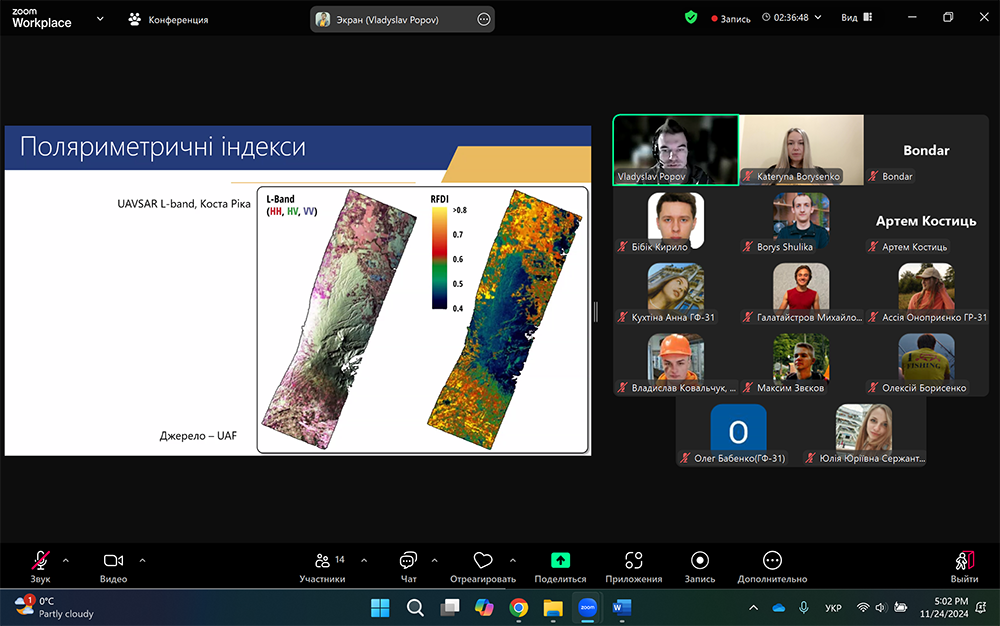1000x626 pixels.
Task: Click the panel divider handle beside the slide
Action: (x=596, y=312)
